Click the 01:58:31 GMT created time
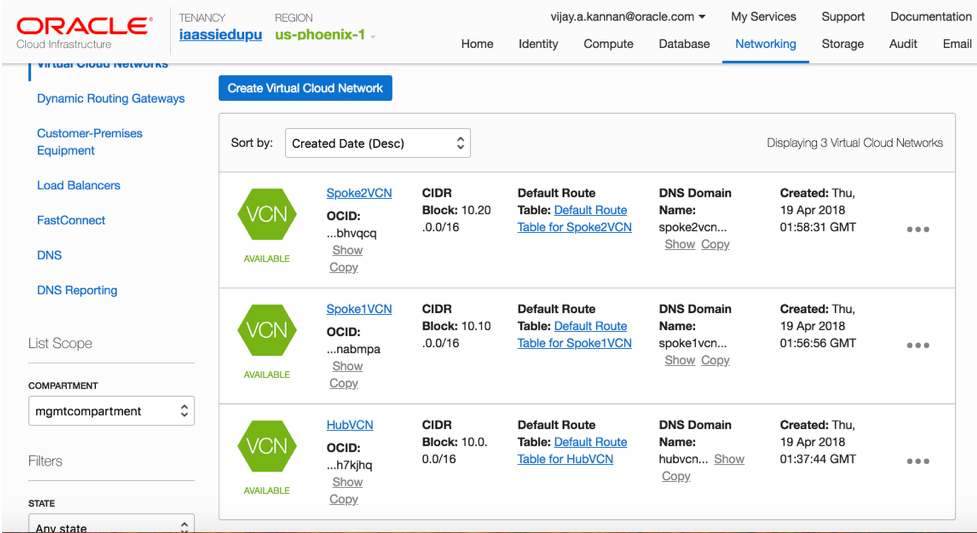This screenshot has width=977, height=533. 818,228
